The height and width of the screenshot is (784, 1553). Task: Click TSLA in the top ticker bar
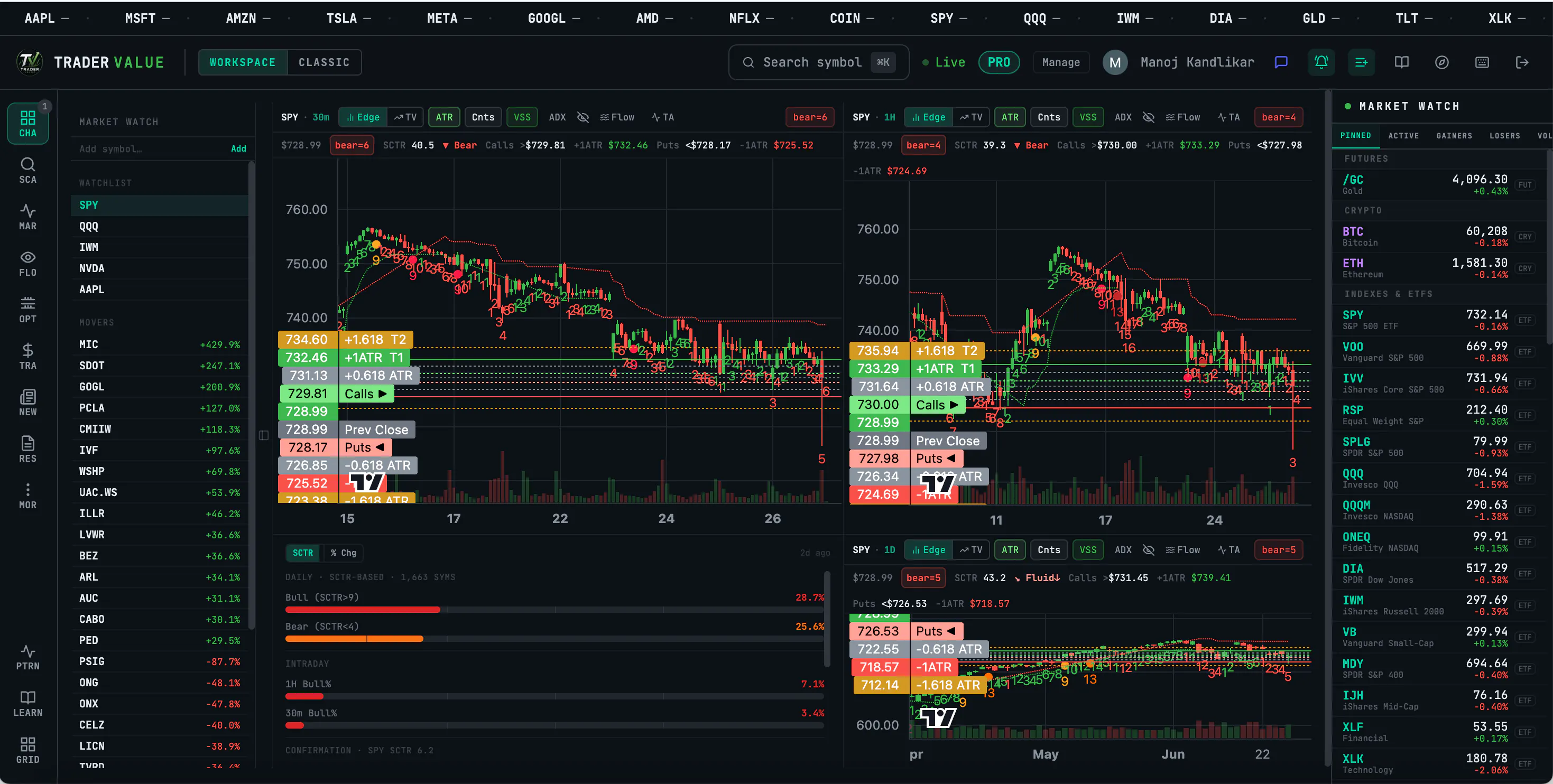click(x=348, y=18)
